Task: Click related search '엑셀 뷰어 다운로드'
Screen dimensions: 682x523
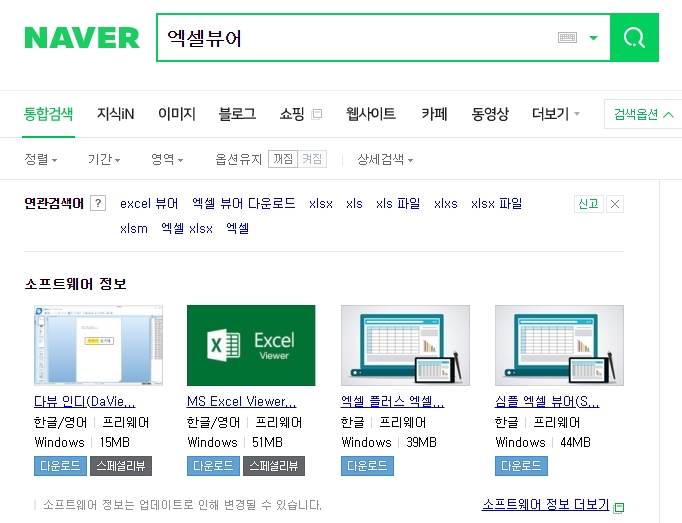Action: click(x=244, y=204)
